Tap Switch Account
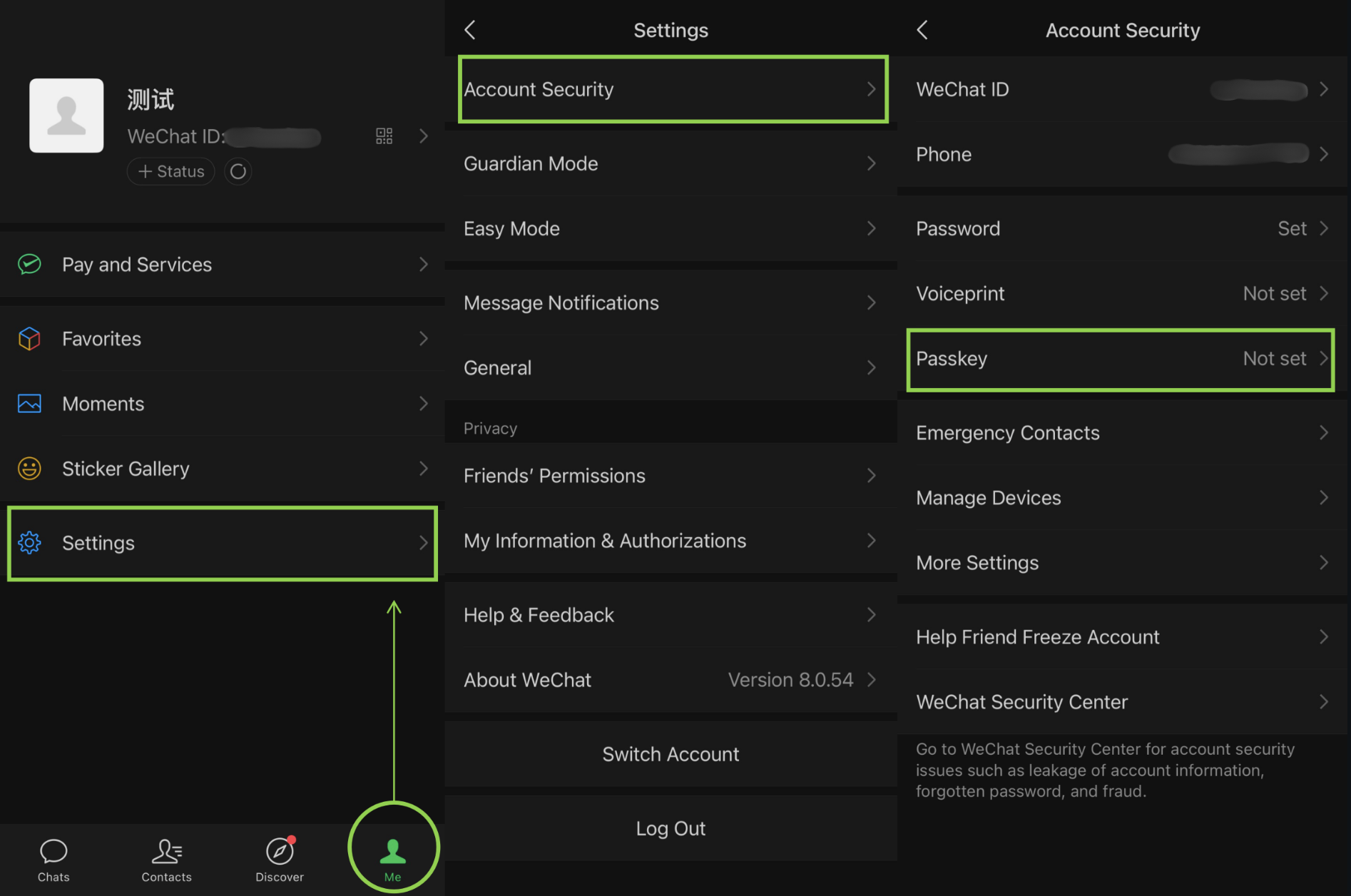1351x896 pixels. (670, 753)
